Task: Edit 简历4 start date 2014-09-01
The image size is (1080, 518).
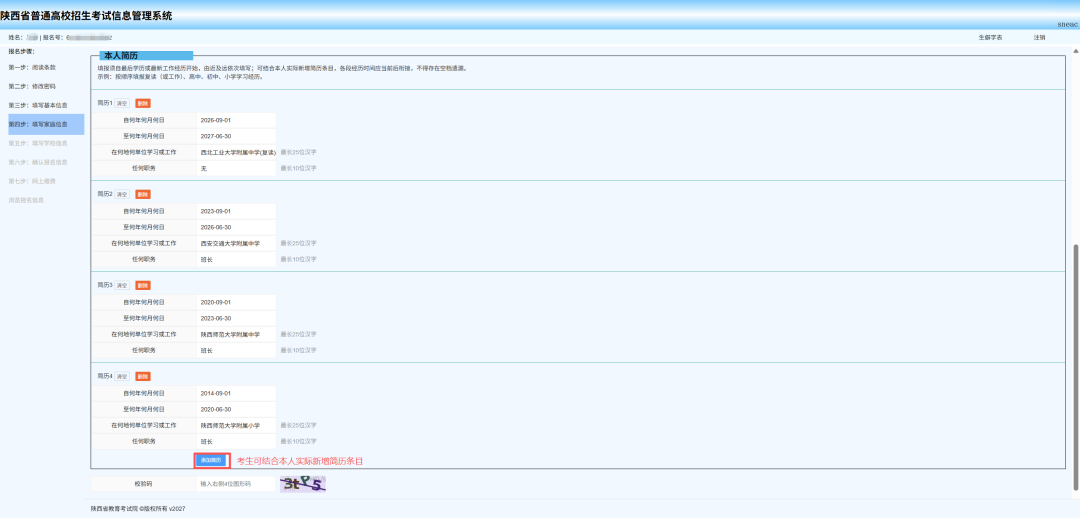Action: coord(236,393)
